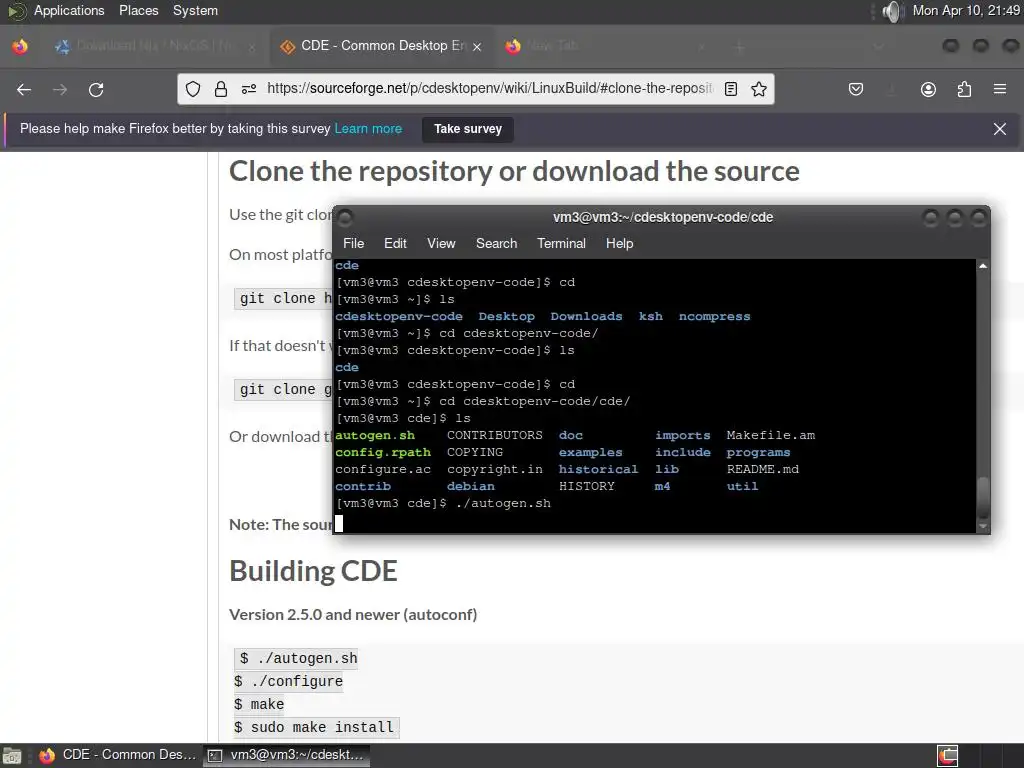The image size is (1024, 768).
Task: Open the terminal Help menu
Action: coord(619,244)
